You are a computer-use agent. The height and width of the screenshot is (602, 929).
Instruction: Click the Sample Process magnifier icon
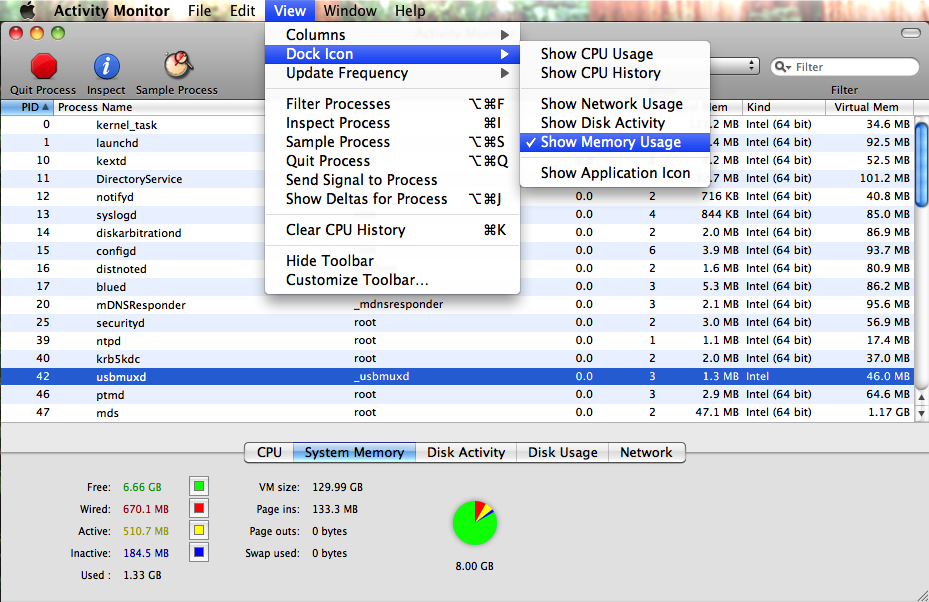pos(178,65)
